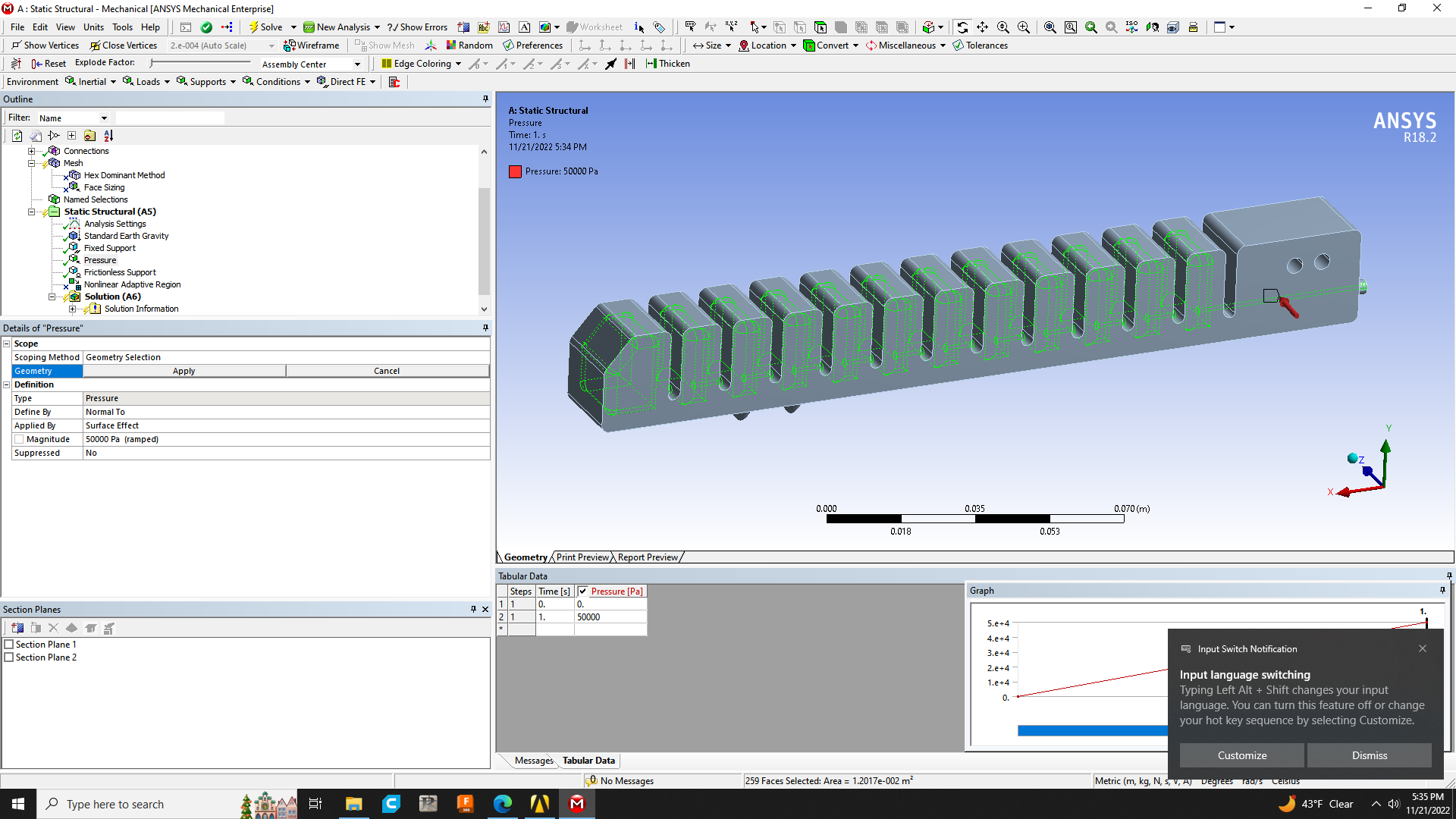Collapse the Static Structural (A5) tree node
Image resolution: width=1456 pixels, height=819 pixels.
coord(32,212)
